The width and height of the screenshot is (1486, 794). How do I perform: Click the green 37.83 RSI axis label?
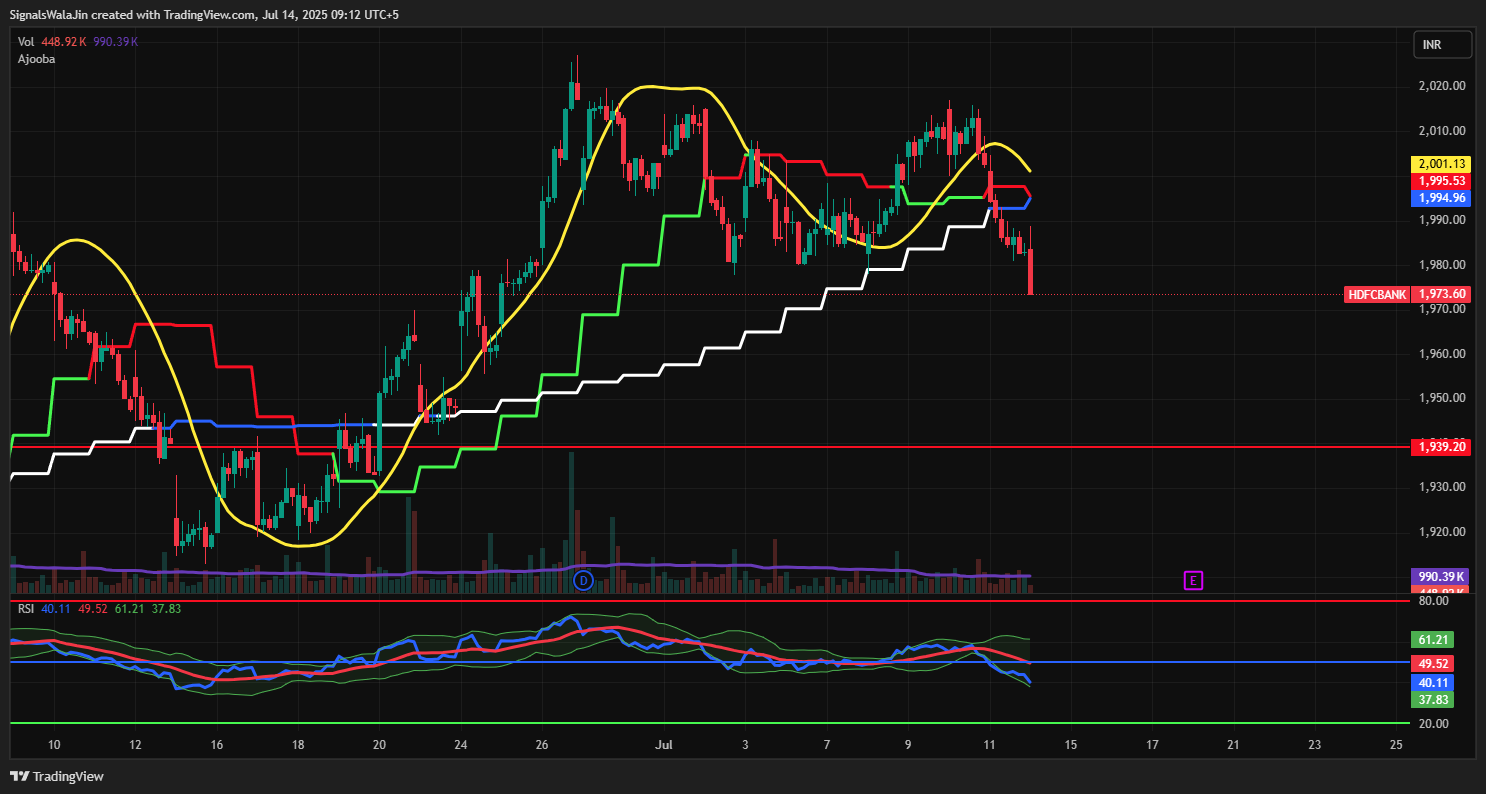(1433, 699)
